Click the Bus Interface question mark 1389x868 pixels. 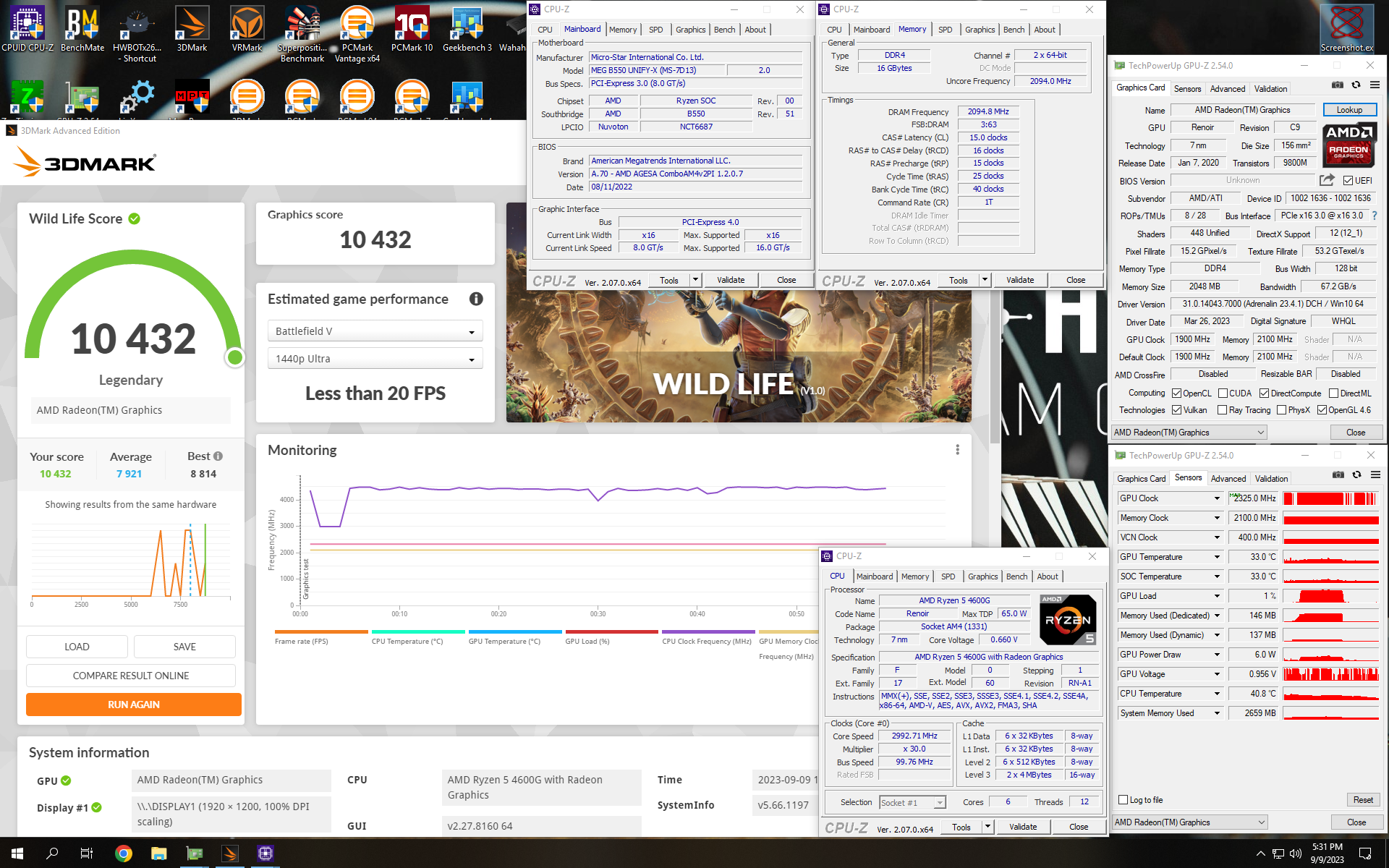[x=1375, y=216]
